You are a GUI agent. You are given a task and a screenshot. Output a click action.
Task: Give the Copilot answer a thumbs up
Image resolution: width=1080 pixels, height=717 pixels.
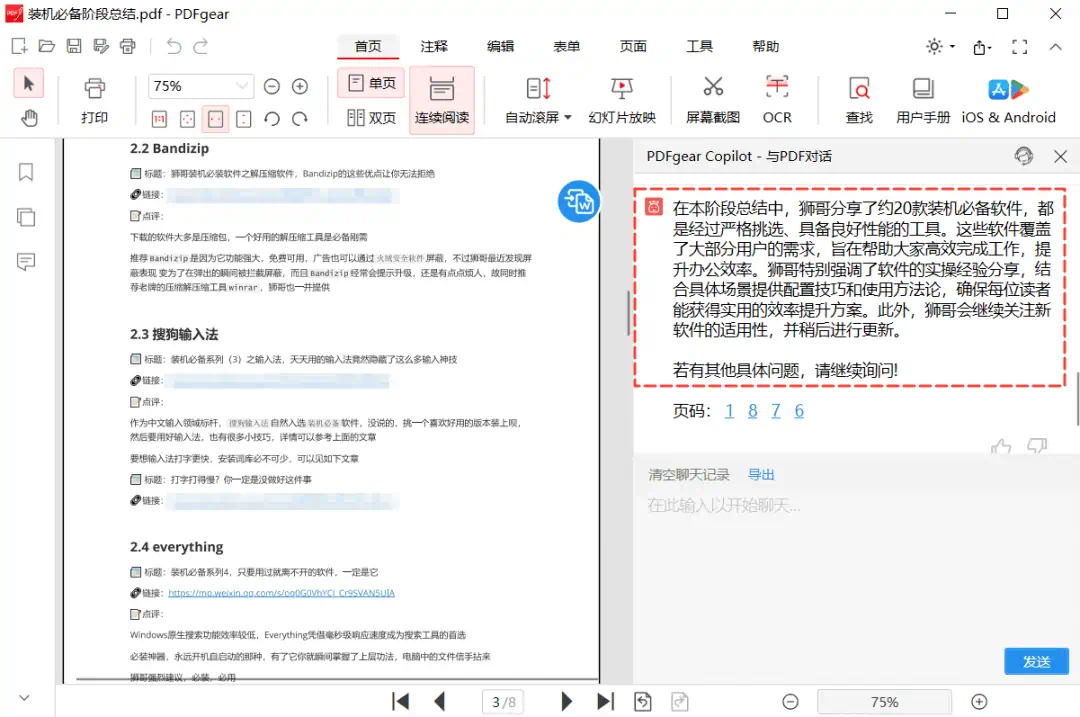(x=1001, y=447)
